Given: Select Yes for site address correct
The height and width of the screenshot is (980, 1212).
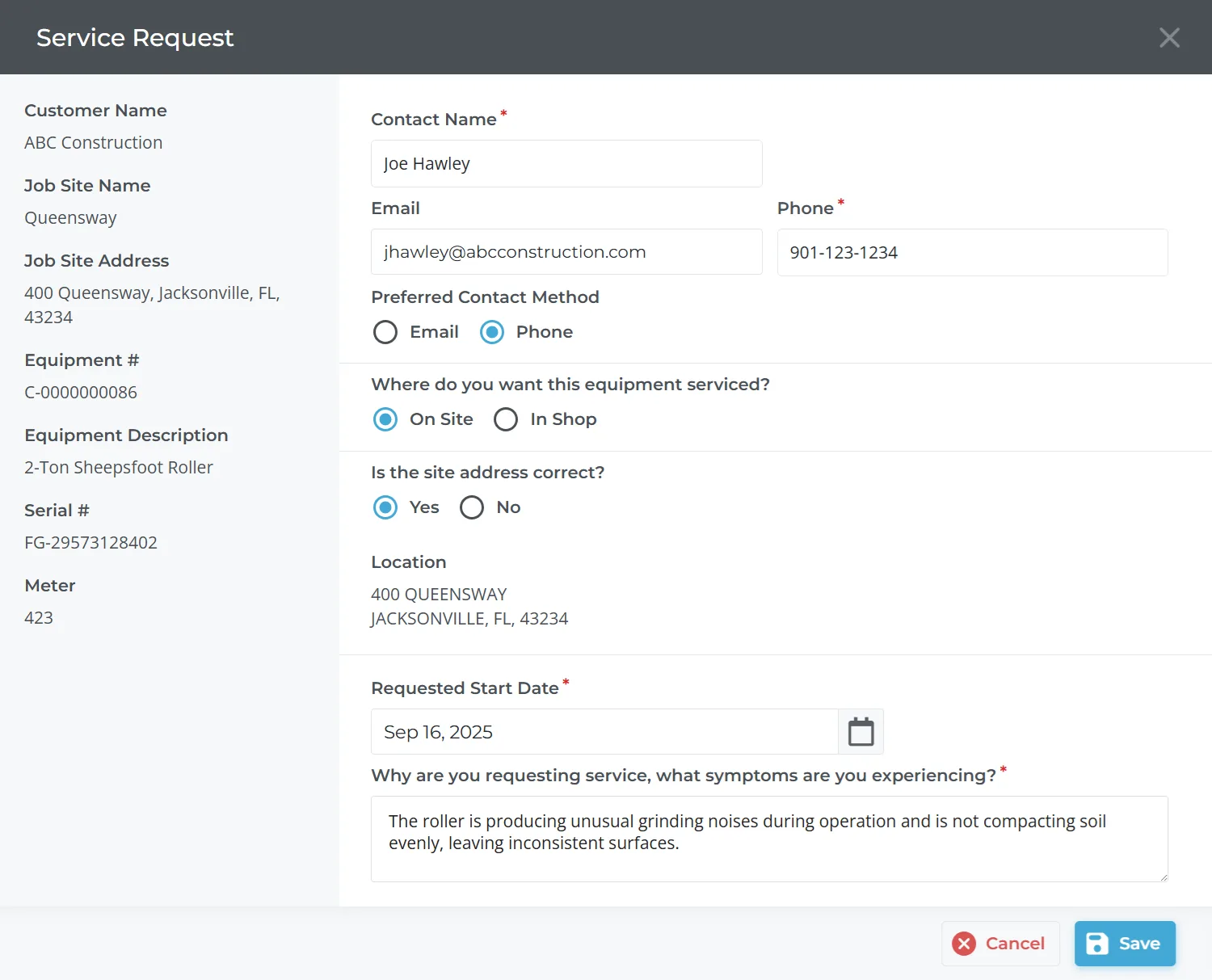Looking at the screenshot, I should point(385,507).
